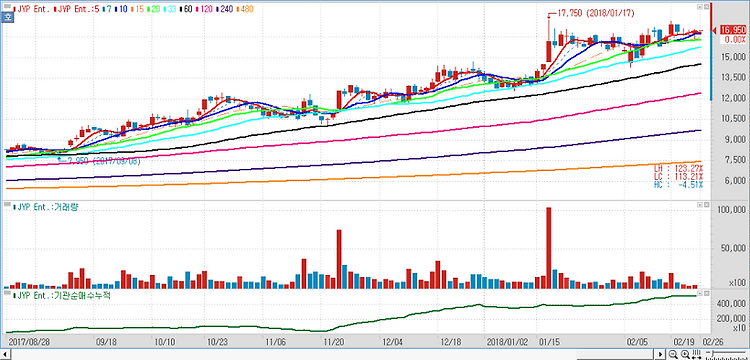The image size is (750, 360).
Task: Select the 'JYP Ent.:5' moving average legend
Action: 77,9
